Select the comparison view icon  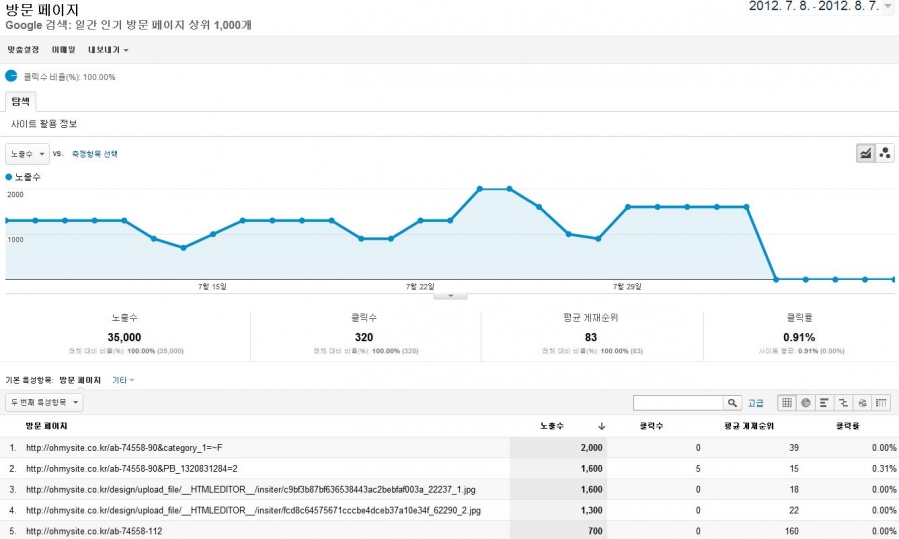(844, 403)
